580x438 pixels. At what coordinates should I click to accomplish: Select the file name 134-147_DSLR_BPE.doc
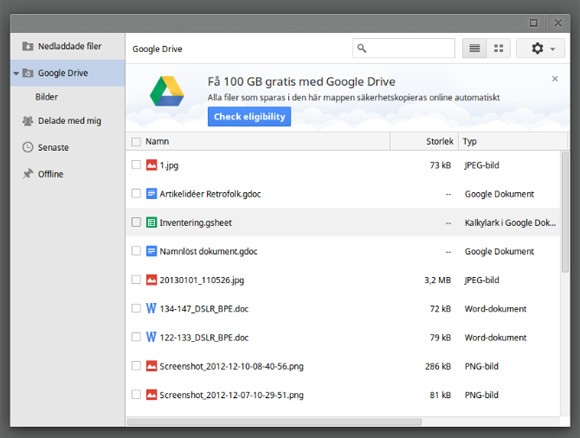pos(204,309)
